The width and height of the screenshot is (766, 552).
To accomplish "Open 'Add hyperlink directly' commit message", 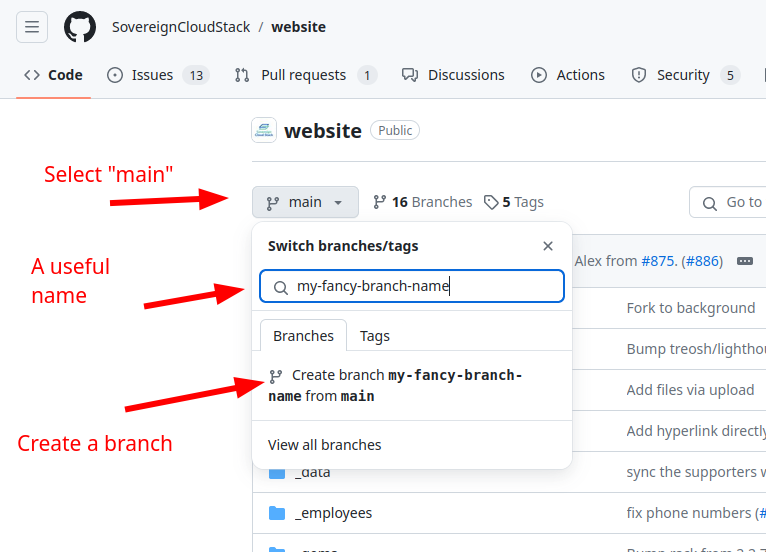I will click(x=696, y=431).
